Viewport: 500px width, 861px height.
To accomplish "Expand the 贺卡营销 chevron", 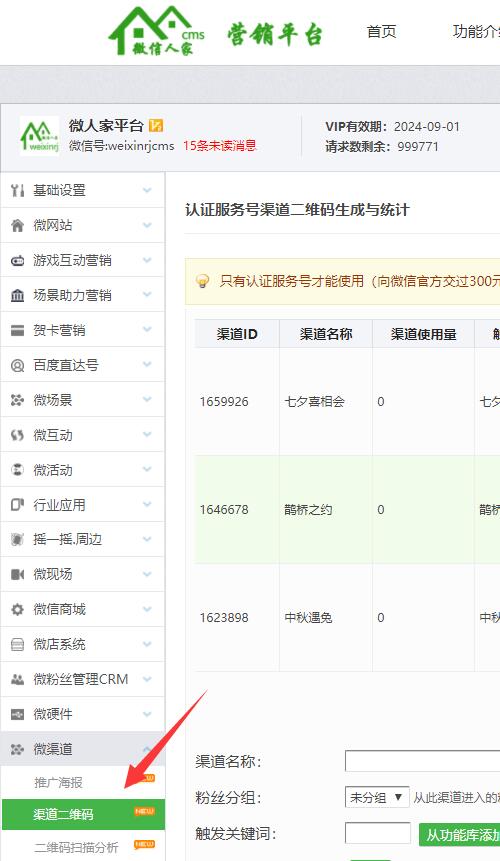I will tap(147, 329).
